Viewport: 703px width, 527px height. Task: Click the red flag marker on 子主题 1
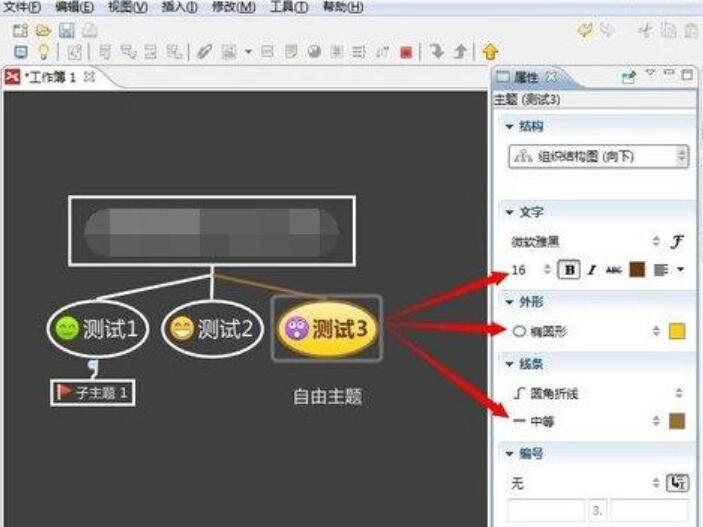(63, 392)
